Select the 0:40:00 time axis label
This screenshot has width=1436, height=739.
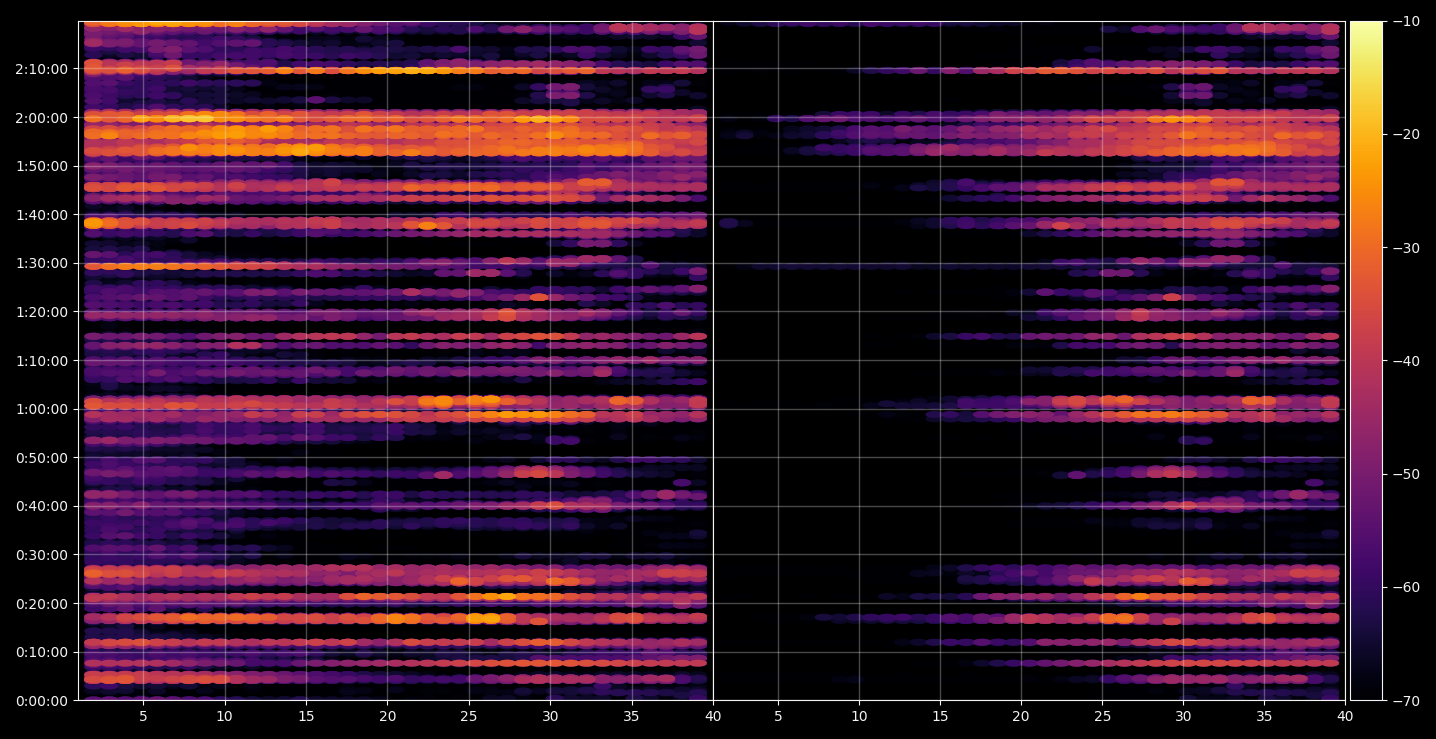tap(42, 506)
